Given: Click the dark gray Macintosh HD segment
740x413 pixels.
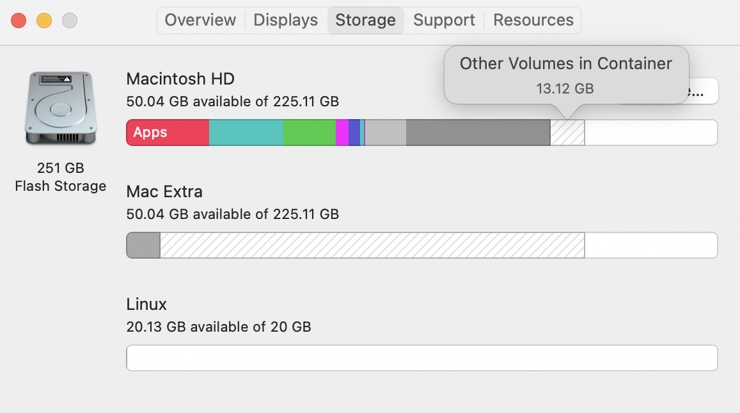Looking at the screenshot, I should click(x=478, y=133).
